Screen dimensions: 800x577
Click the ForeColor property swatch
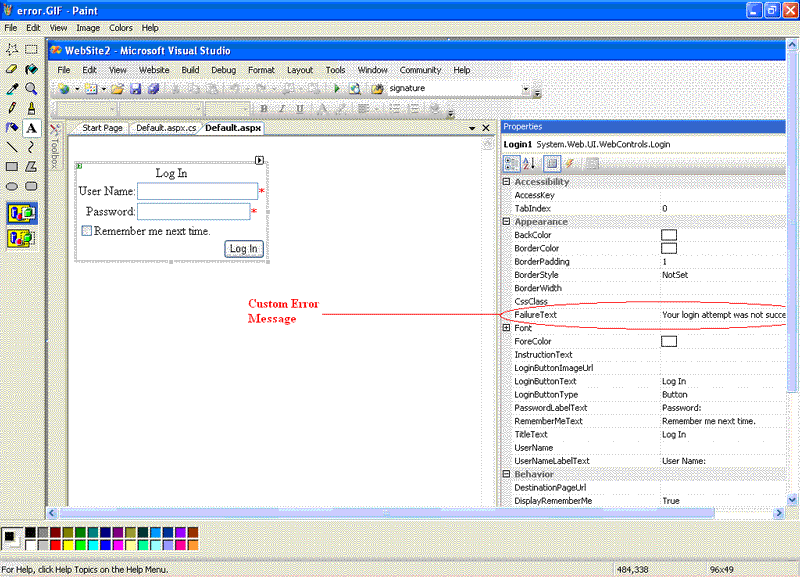[x=669, y=341]
